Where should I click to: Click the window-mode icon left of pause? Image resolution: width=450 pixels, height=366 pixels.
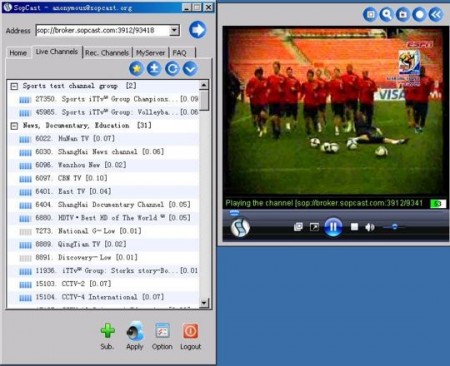pyautogui.click(x=298, y=227)
